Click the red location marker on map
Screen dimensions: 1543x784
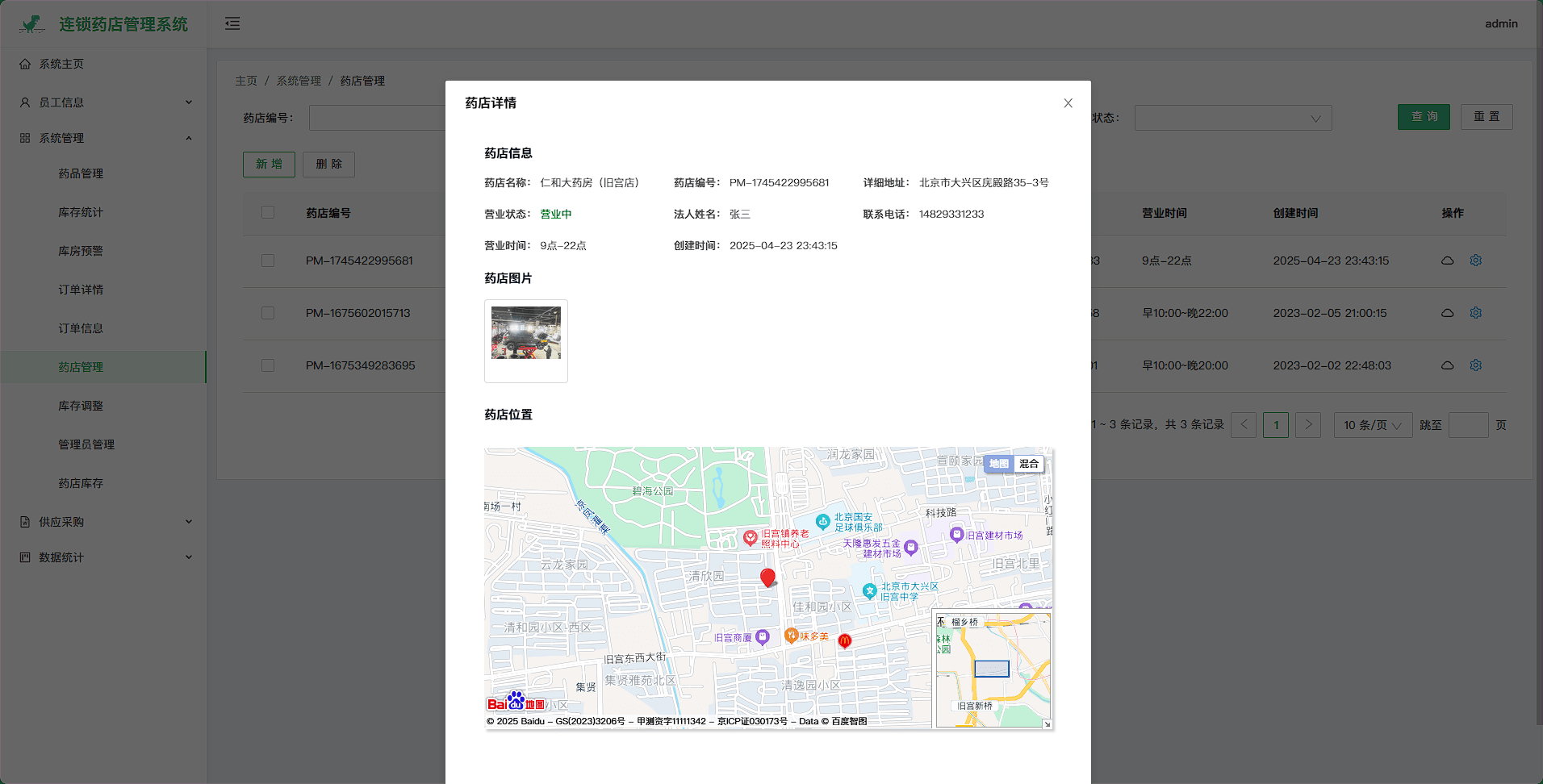coord(767,578)
